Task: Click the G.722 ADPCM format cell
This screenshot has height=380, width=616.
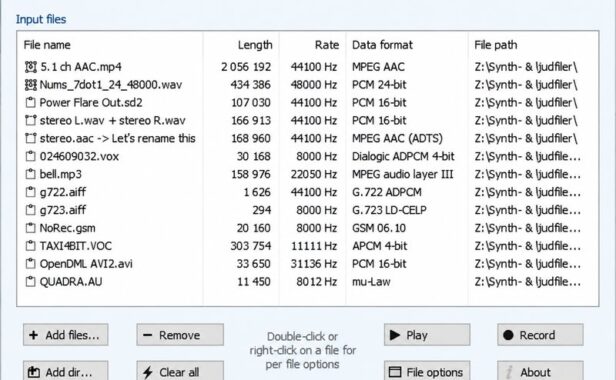Action: click(387, 192)
